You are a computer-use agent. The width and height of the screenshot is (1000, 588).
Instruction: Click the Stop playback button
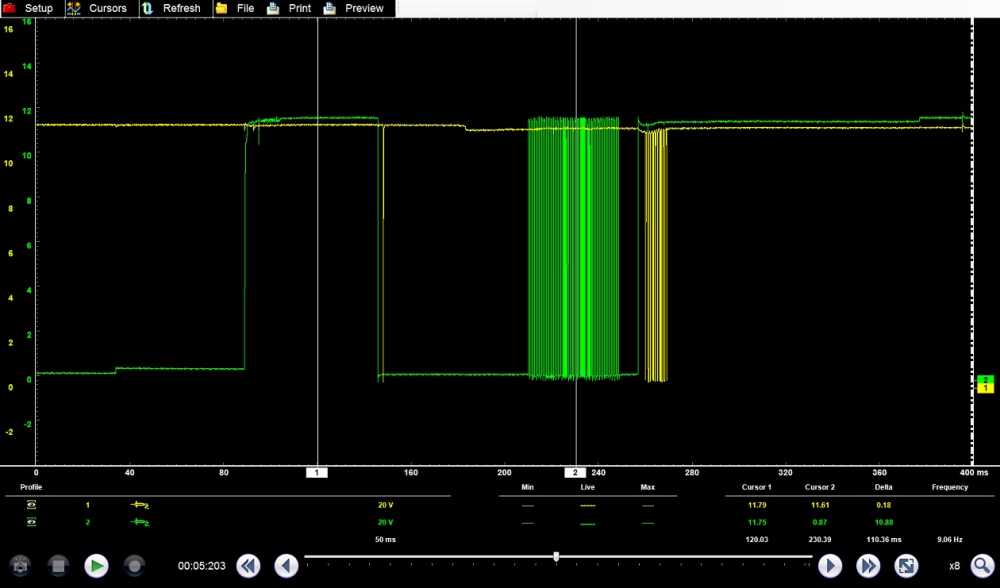click(x=58, y=566)
